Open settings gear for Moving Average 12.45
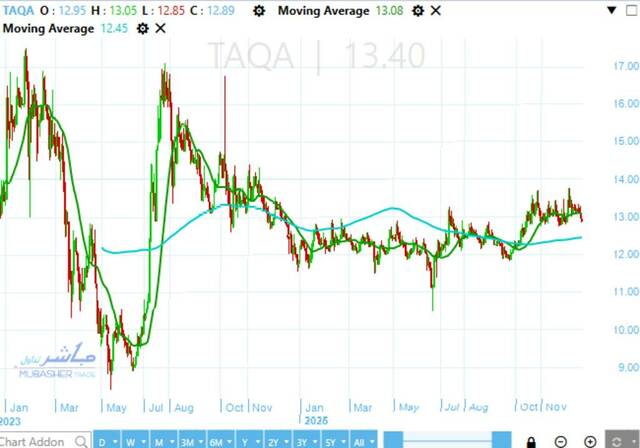The height and width of the screenshot is (448, 640). (x=142, y=29)
